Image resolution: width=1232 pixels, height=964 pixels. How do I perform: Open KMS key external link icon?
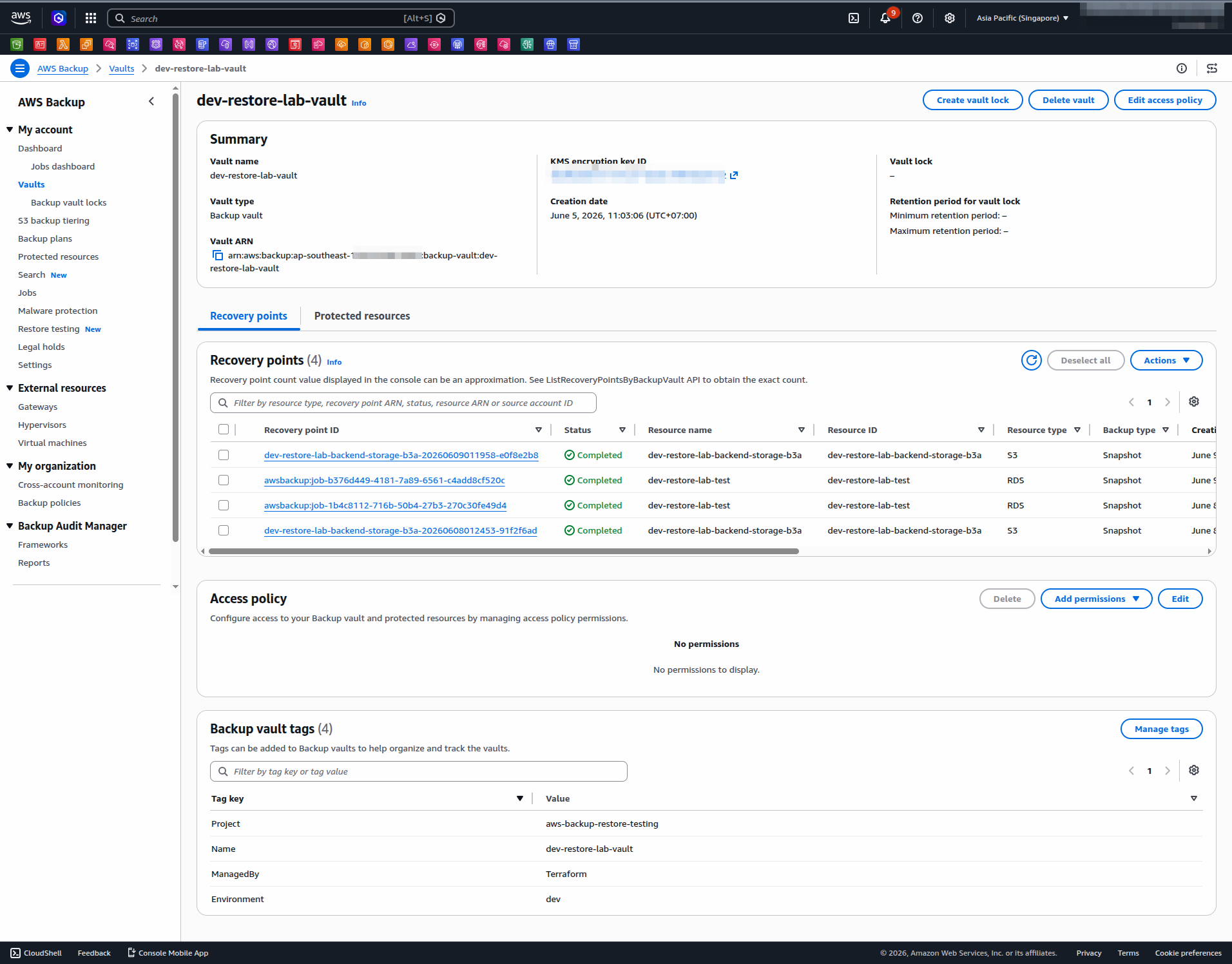[733, 175]
